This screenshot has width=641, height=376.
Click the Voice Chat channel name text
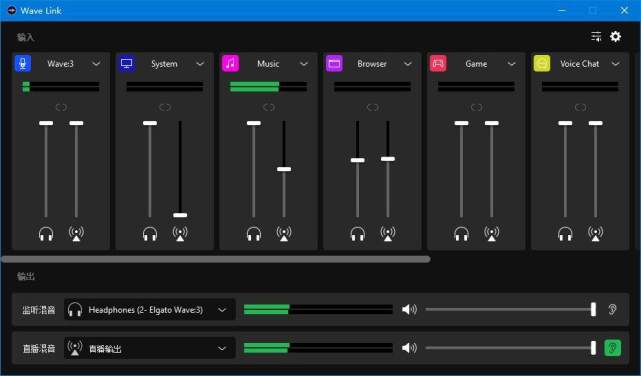click(x=579, y=64)
